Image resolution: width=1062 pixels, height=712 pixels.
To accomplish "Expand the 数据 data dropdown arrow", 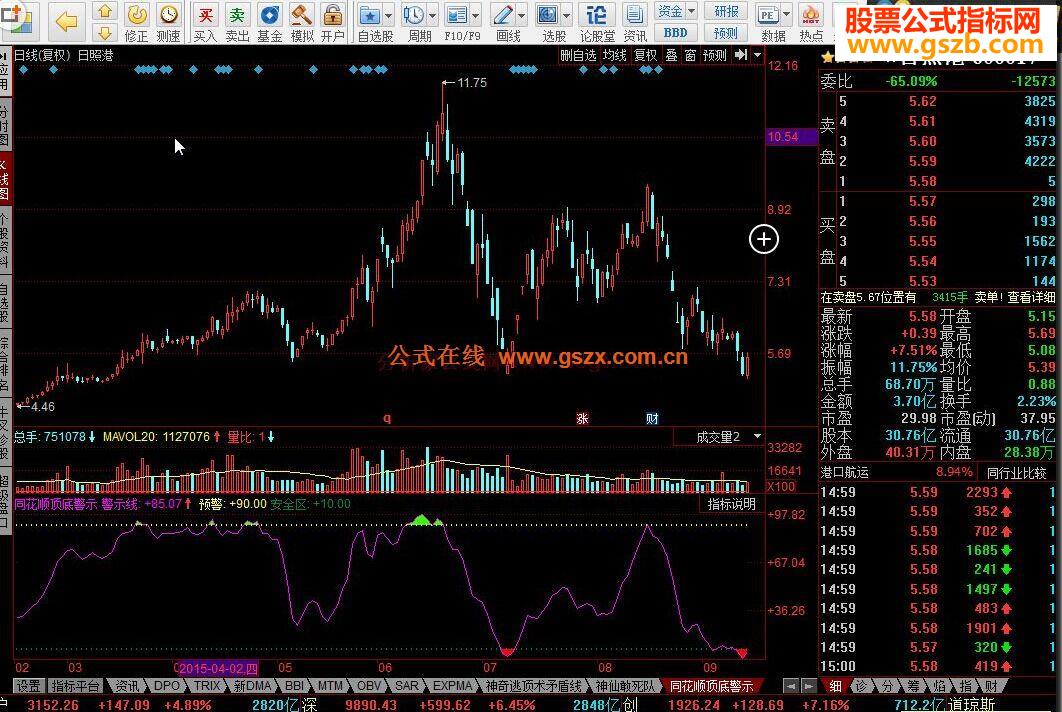I will pos(786,15).
